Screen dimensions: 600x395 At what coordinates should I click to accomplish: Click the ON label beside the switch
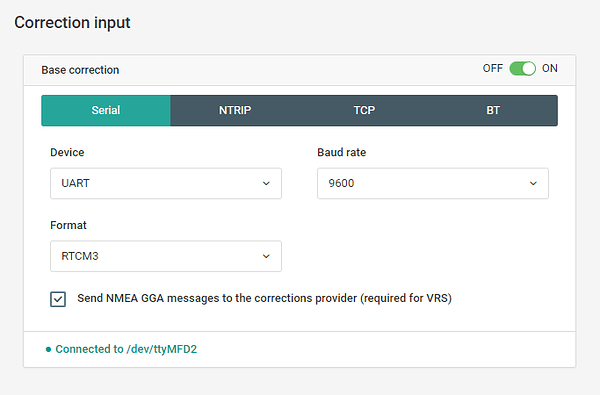549,69
